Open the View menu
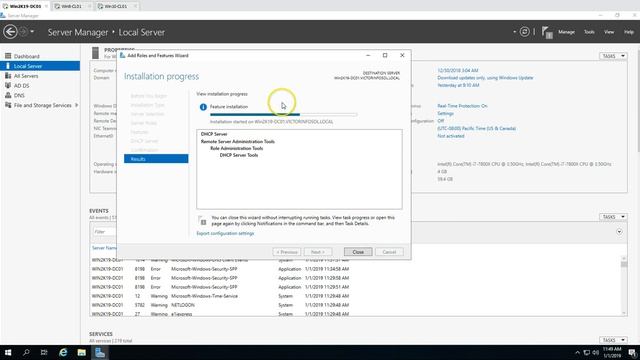 pos(609,32)
